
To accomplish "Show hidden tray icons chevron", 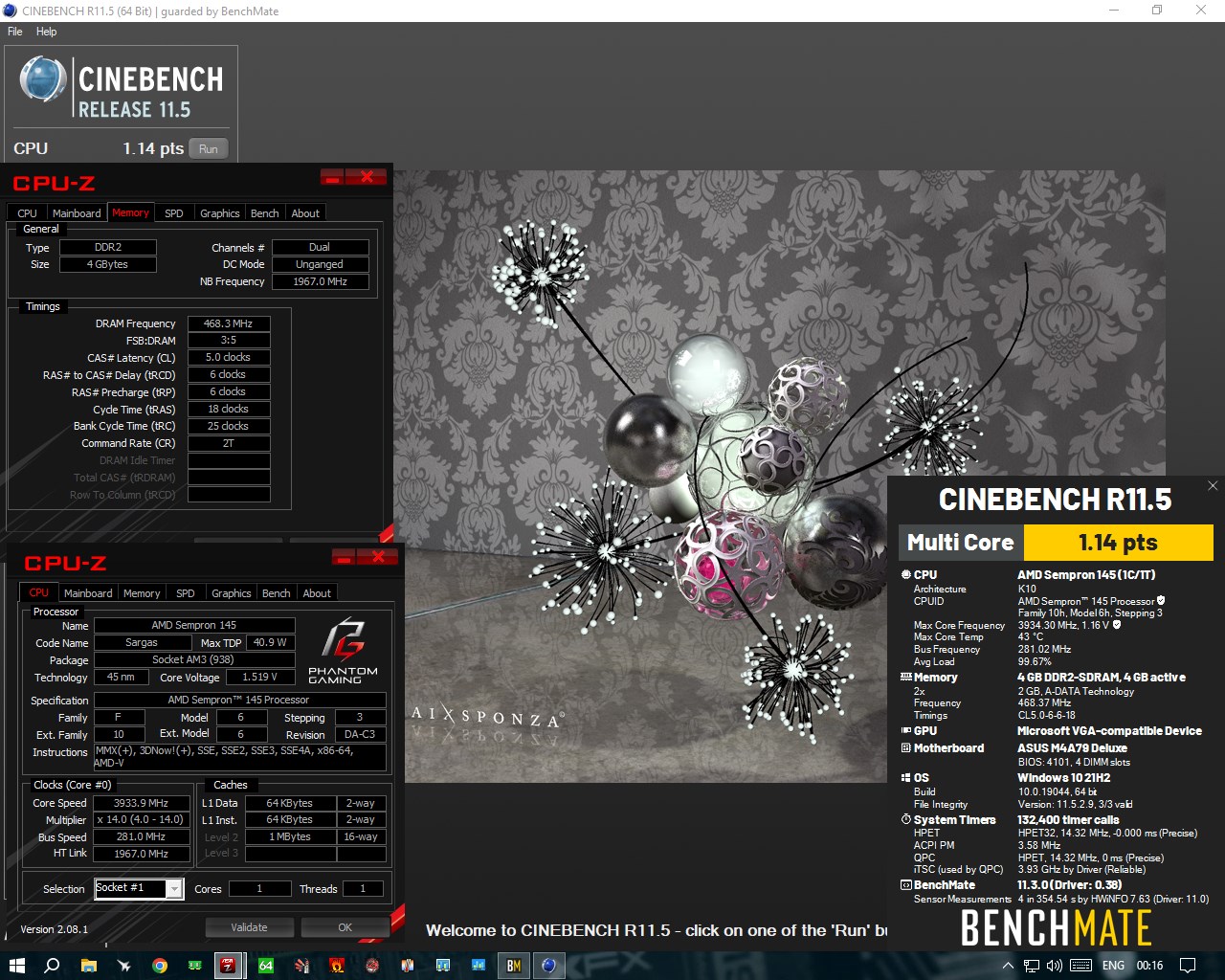I will pos(1008,966).
